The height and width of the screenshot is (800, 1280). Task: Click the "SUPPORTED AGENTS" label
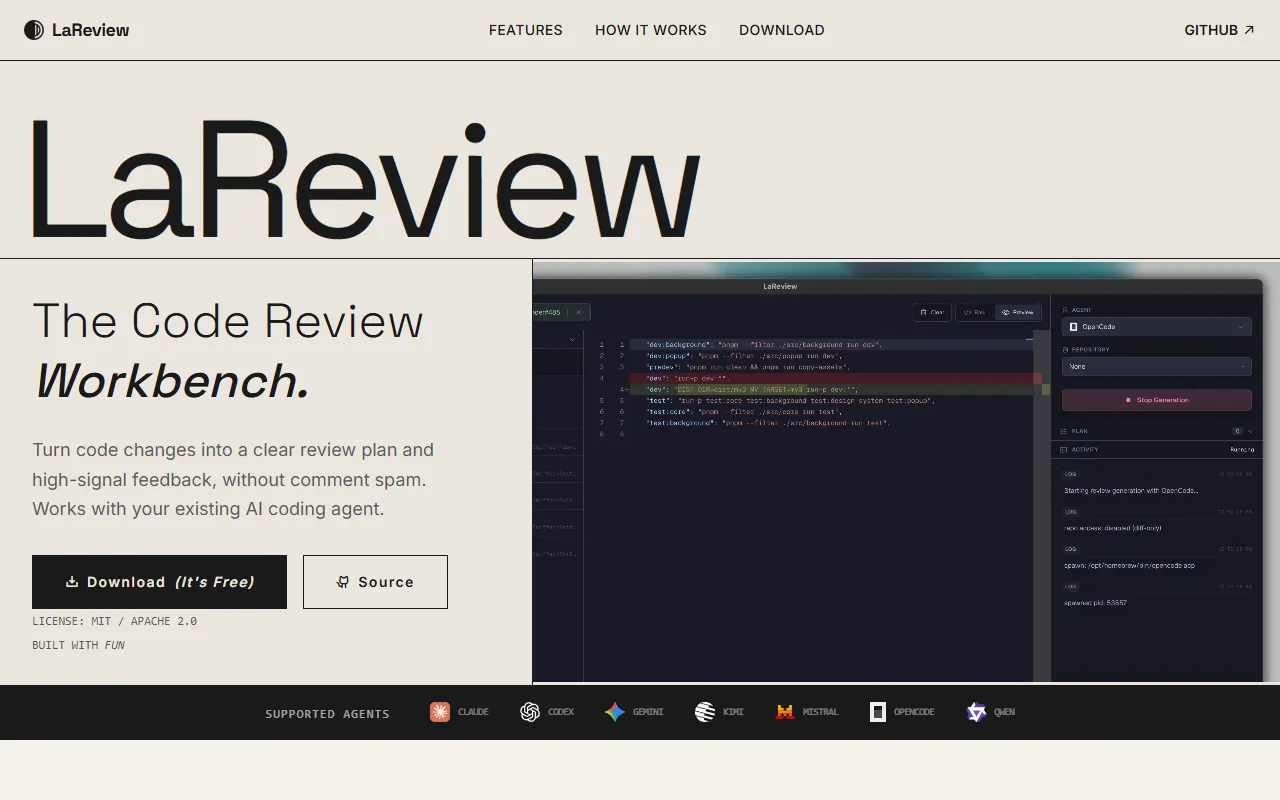pyautogui.click(x=327, y=714)
